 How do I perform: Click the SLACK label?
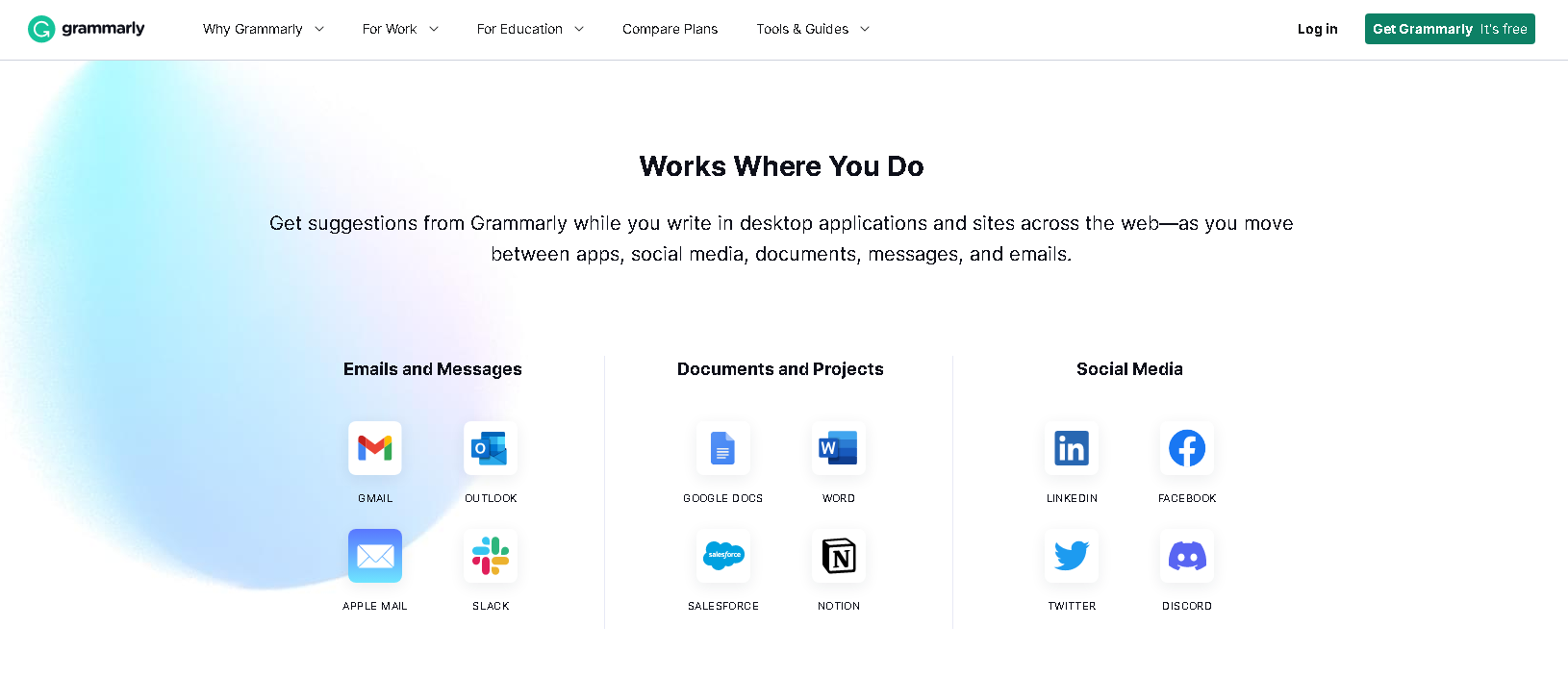pos(491,606)
